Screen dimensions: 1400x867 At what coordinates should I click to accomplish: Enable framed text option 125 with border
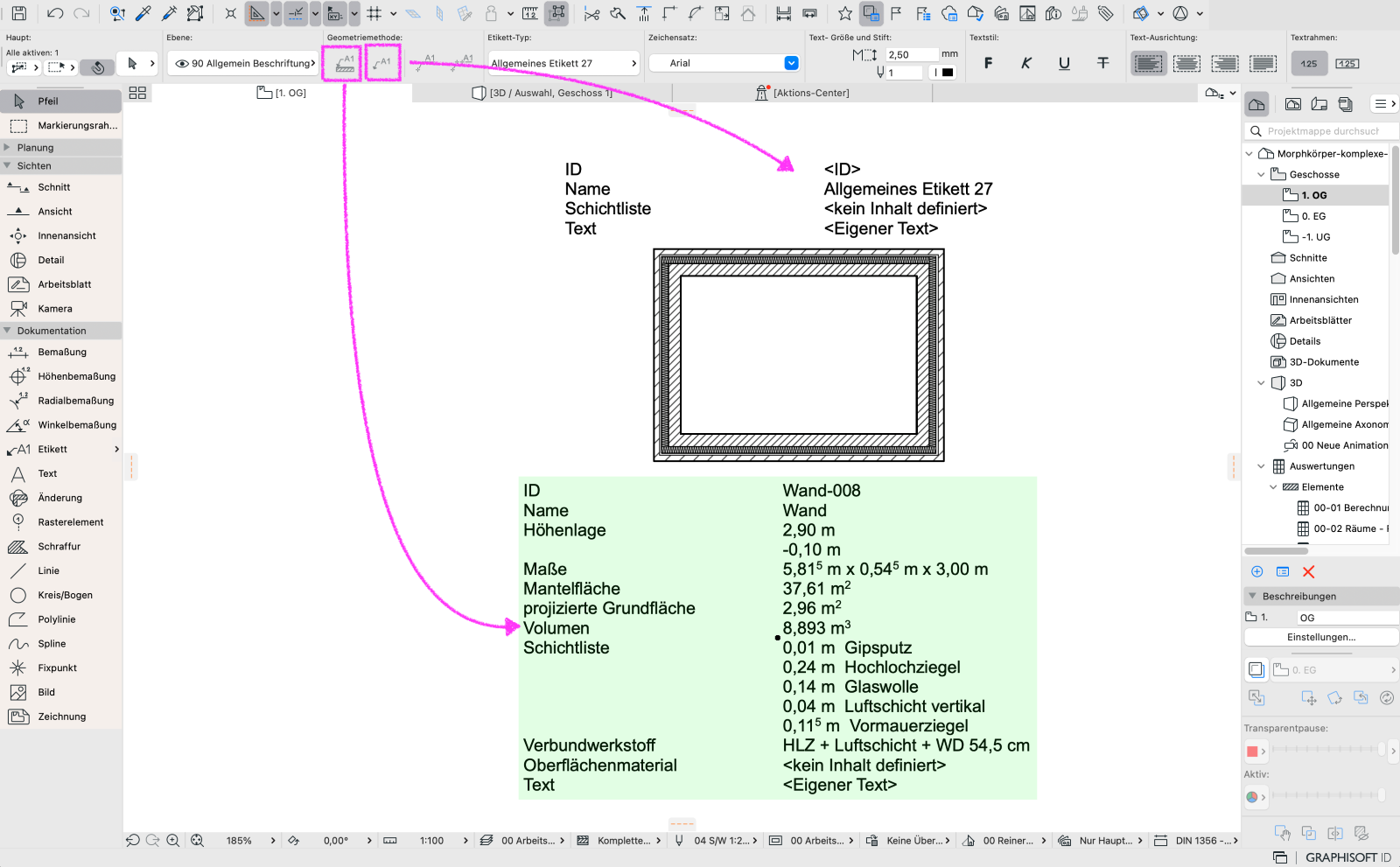click(x=1347, y=63)
